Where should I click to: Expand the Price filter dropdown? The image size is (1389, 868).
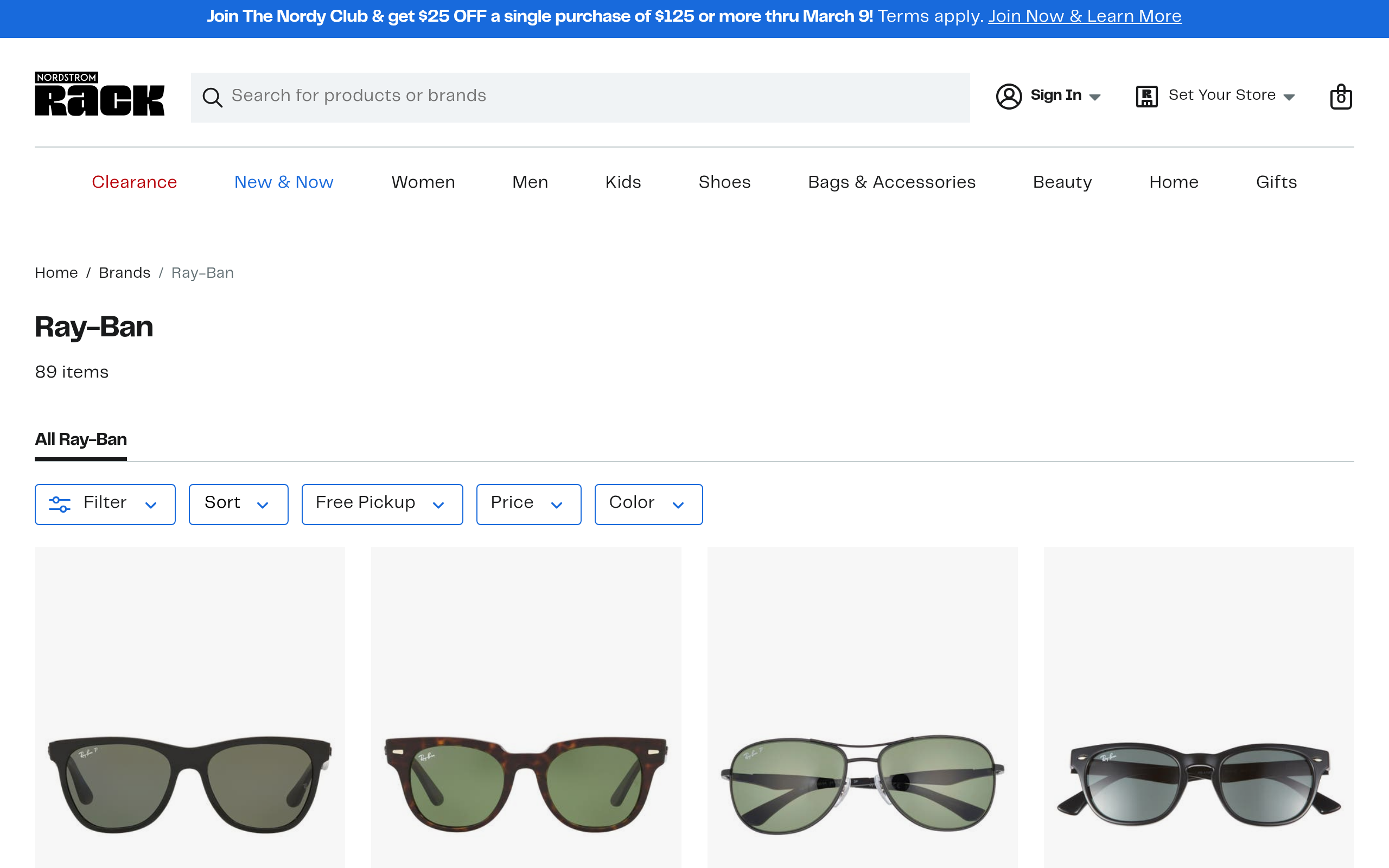point(528,504)
